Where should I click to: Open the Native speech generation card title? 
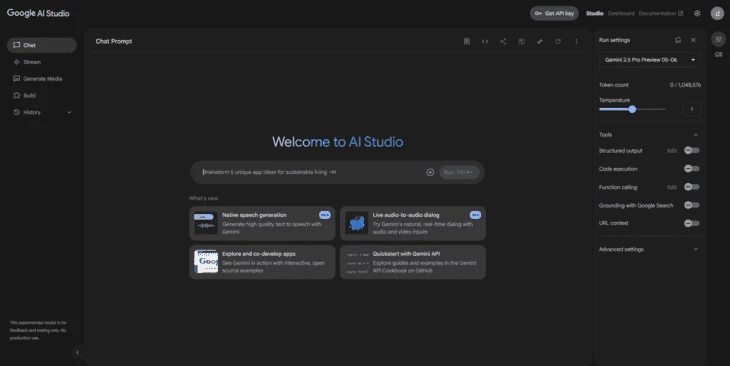(x=254, y=215)
